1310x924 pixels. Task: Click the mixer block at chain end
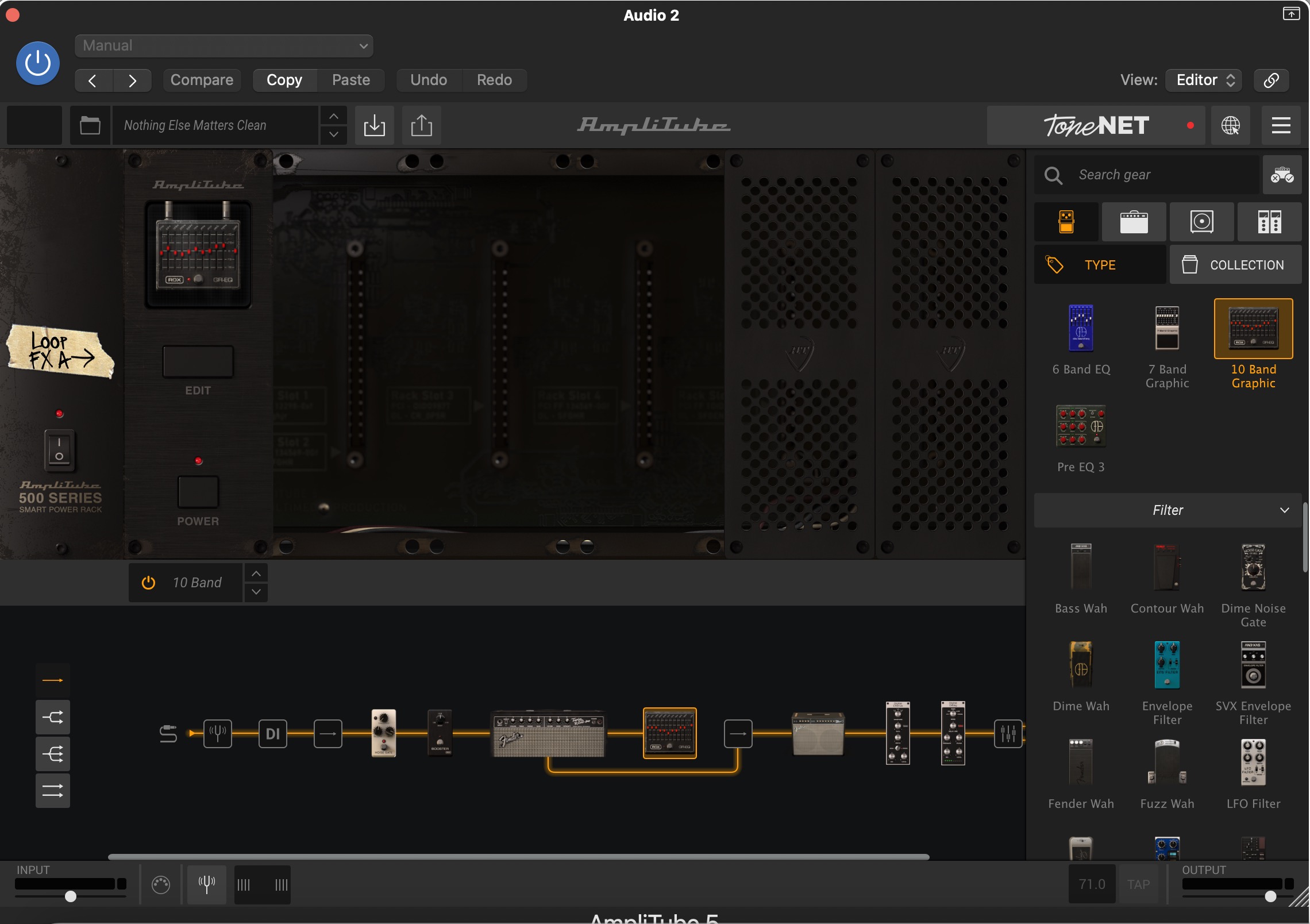pos(1008,733)
